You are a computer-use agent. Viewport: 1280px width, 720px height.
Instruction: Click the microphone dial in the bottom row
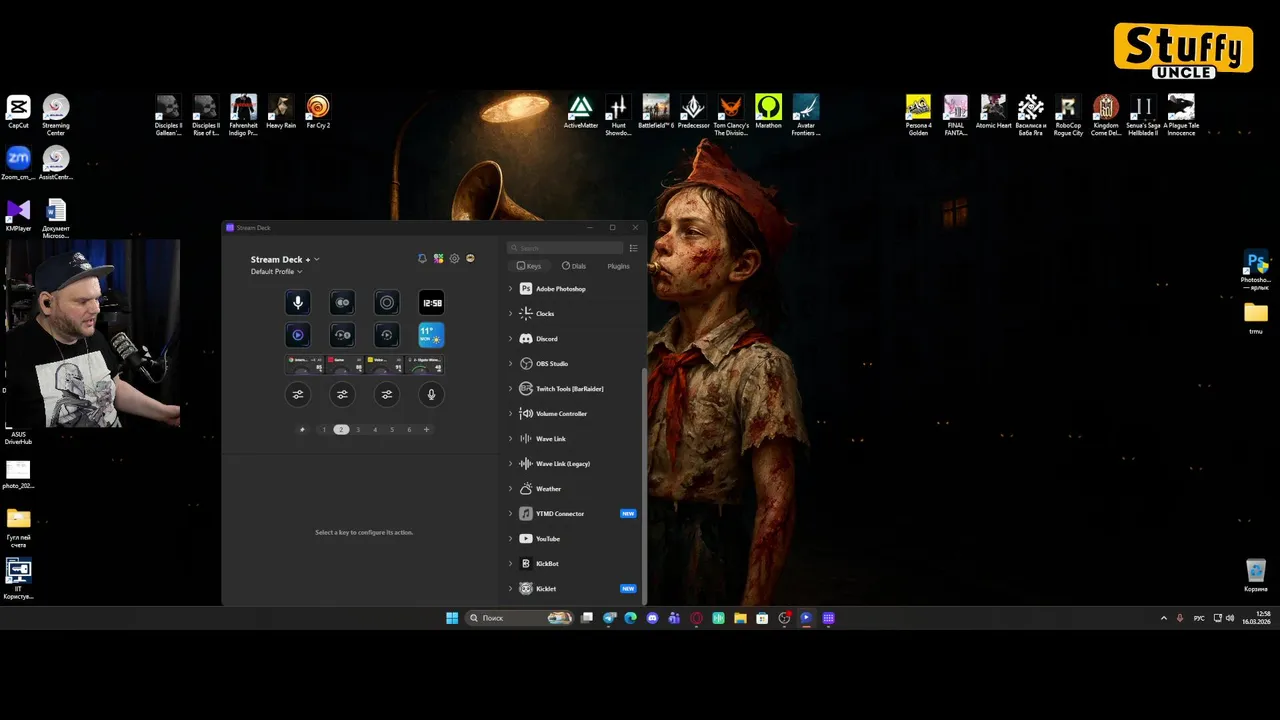pyautogui.click(x=431, y=394)
